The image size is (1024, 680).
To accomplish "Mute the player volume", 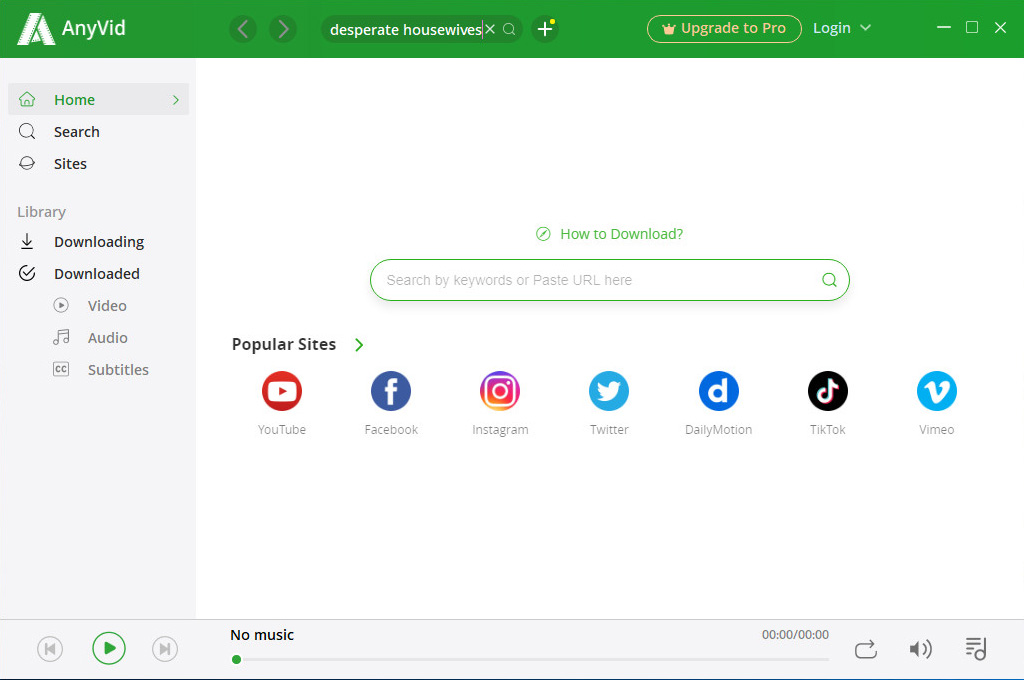I will coord(920,649).
